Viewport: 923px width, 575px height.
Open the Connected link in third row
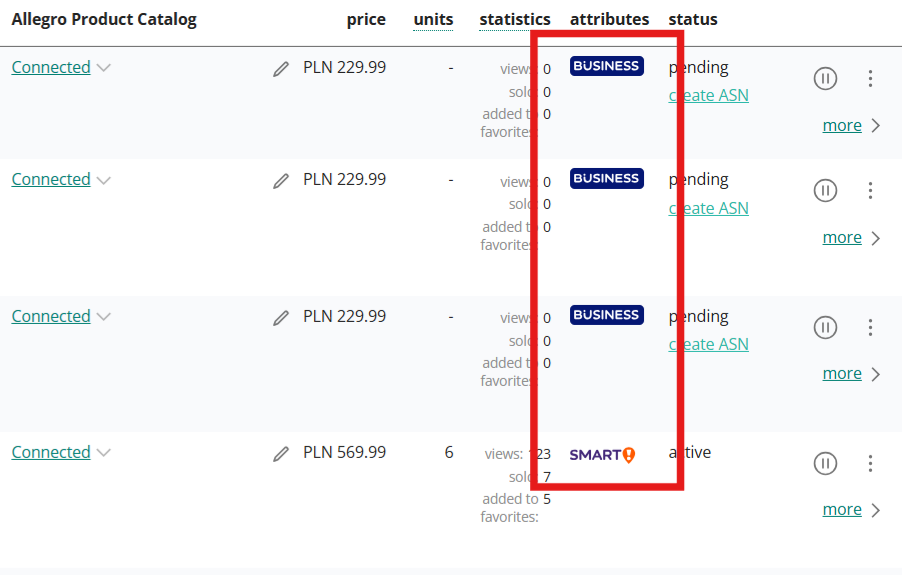pyautogui.click(x=51, y=316)
